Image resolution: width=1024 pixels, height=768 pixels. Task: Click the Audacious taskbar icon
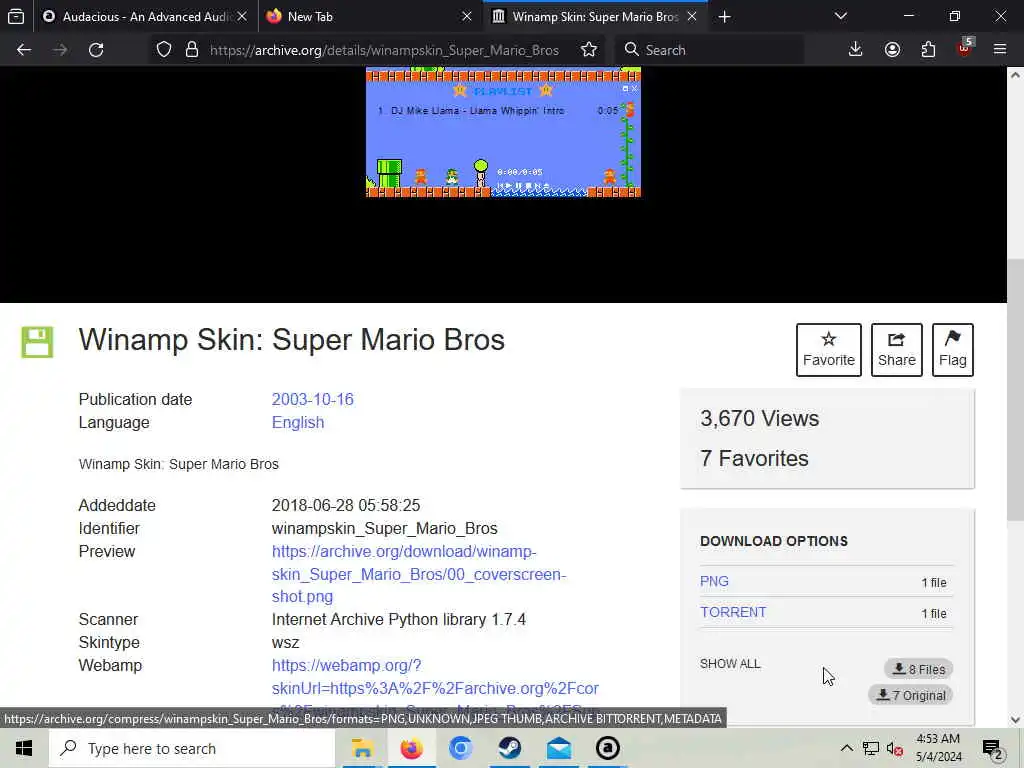tap(608, 748)
